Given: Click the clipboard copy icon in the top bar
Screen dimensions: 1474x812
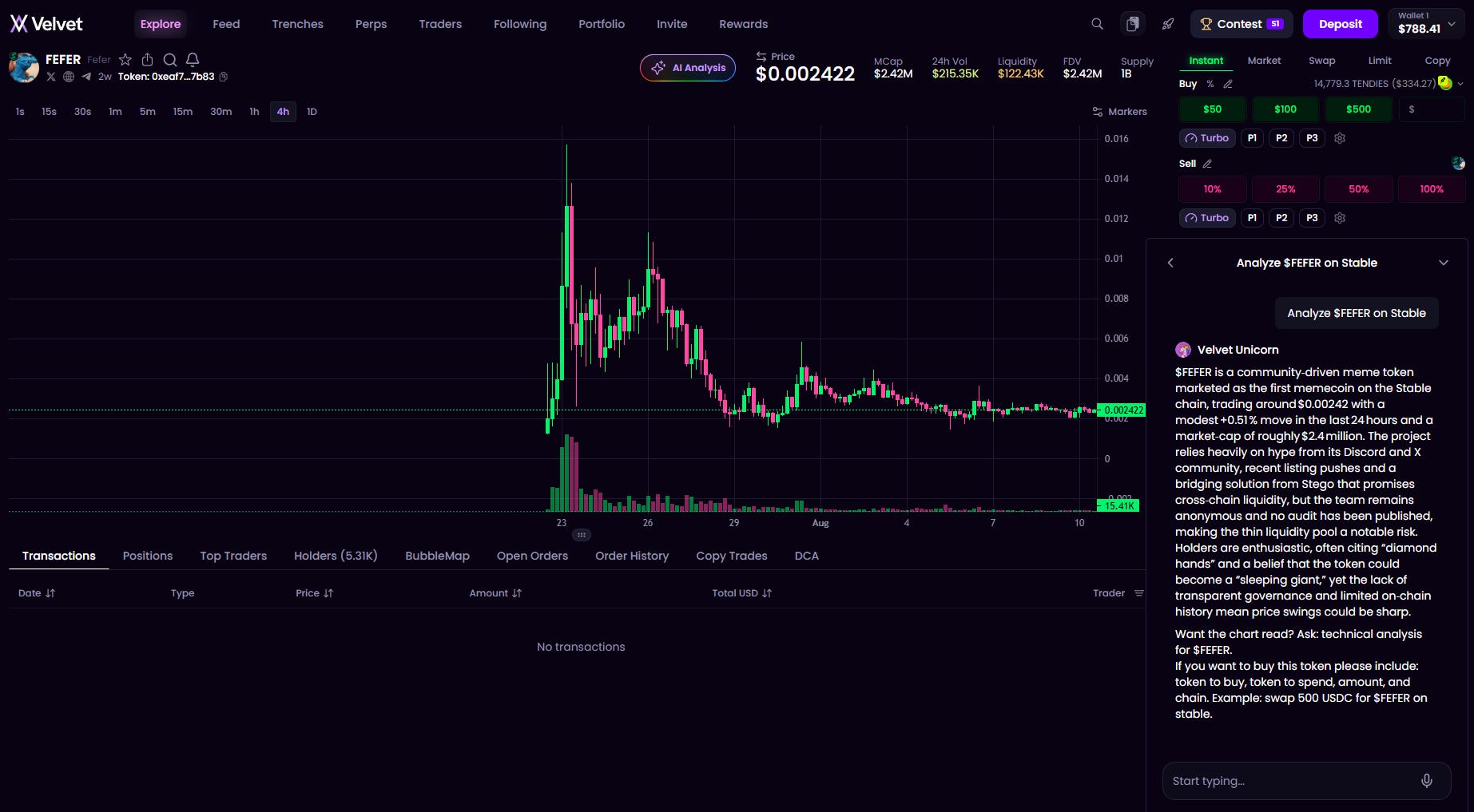Looking at the screenshot, I should [1133, 24].
